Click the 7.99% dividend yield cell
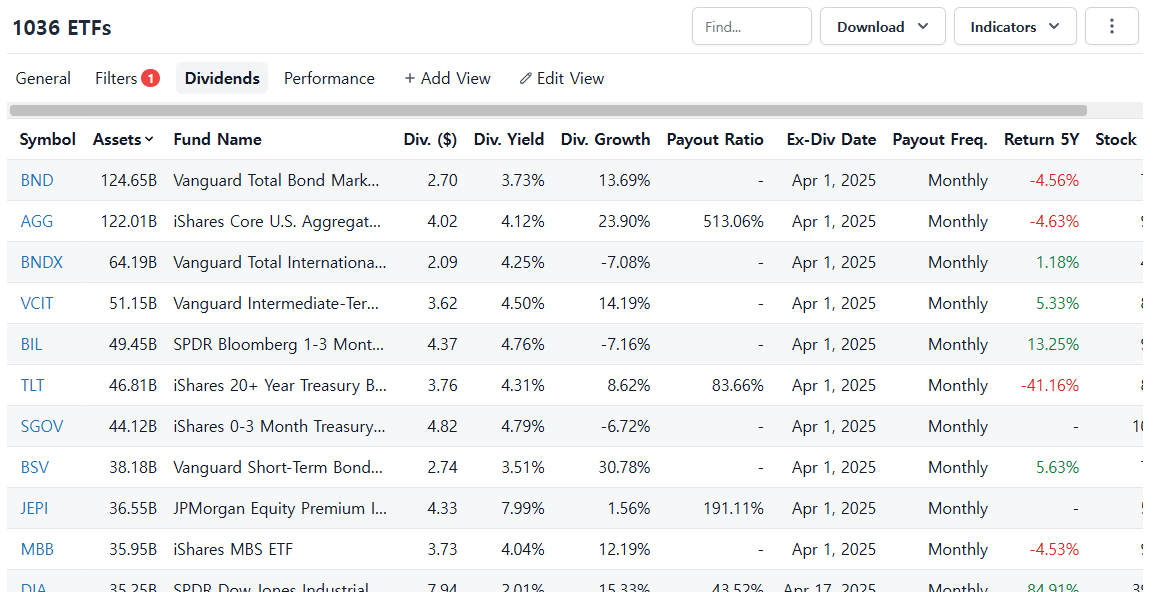This screenshot has height=592, width=1160. point(522,509)
